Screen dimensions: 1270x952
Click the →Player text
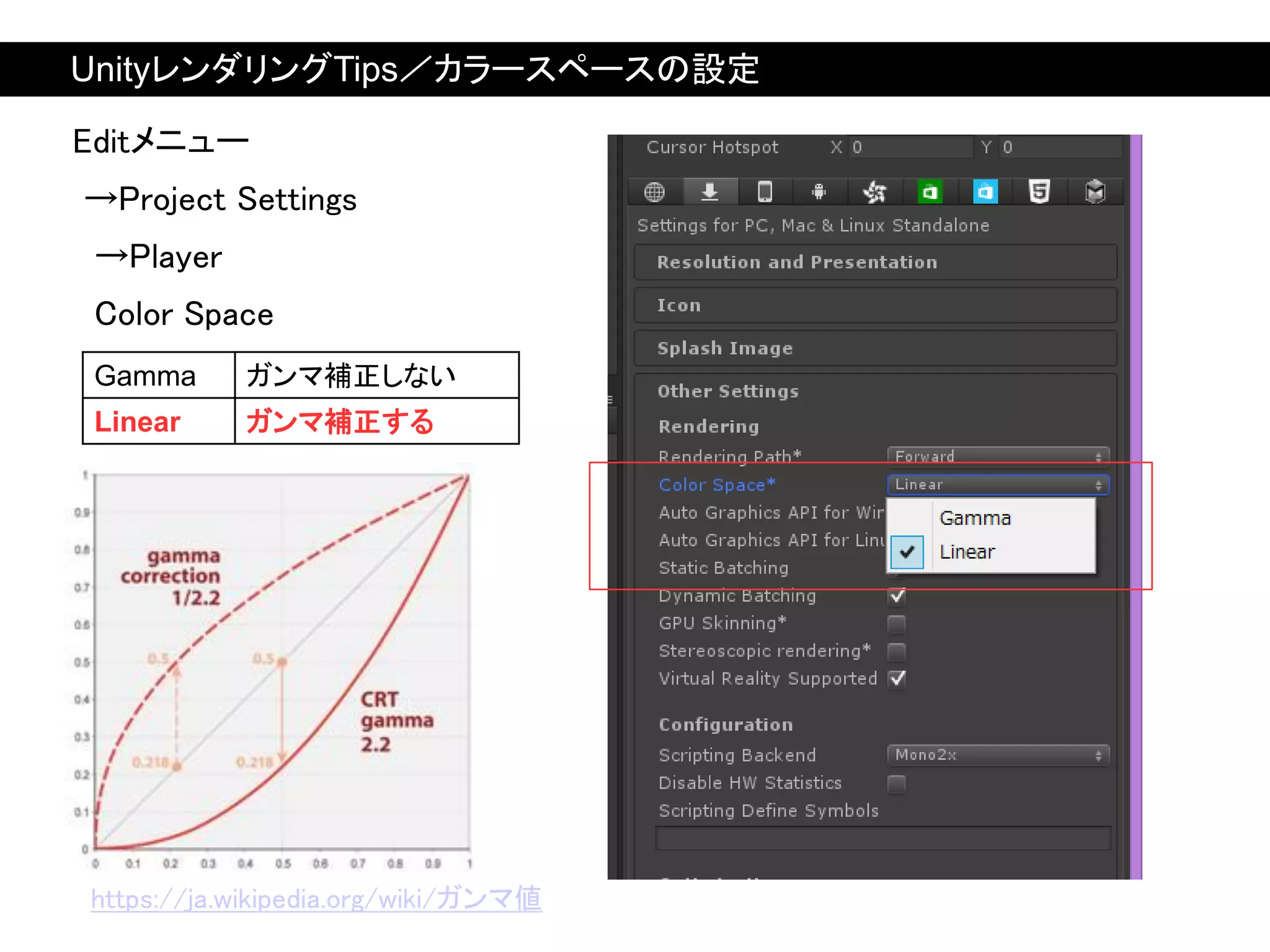click(158, 257)
